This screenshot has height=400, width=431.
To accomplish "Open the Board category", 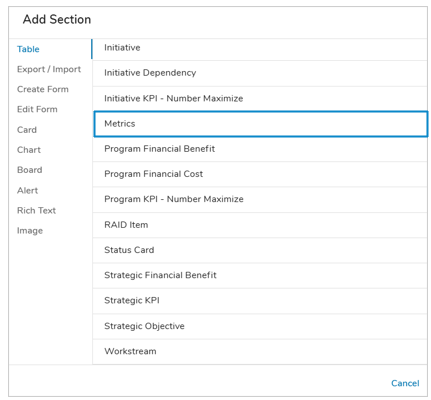I will pos(29,170).
